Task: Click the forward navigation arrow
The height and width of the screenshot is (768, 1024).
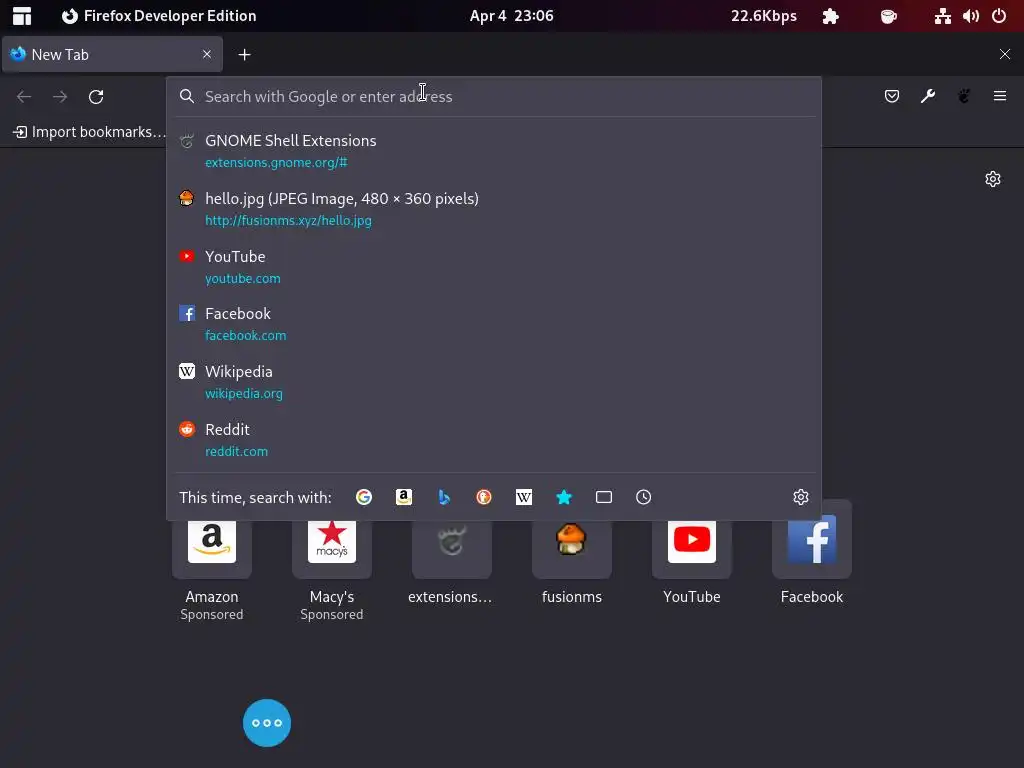Action: 60,97
